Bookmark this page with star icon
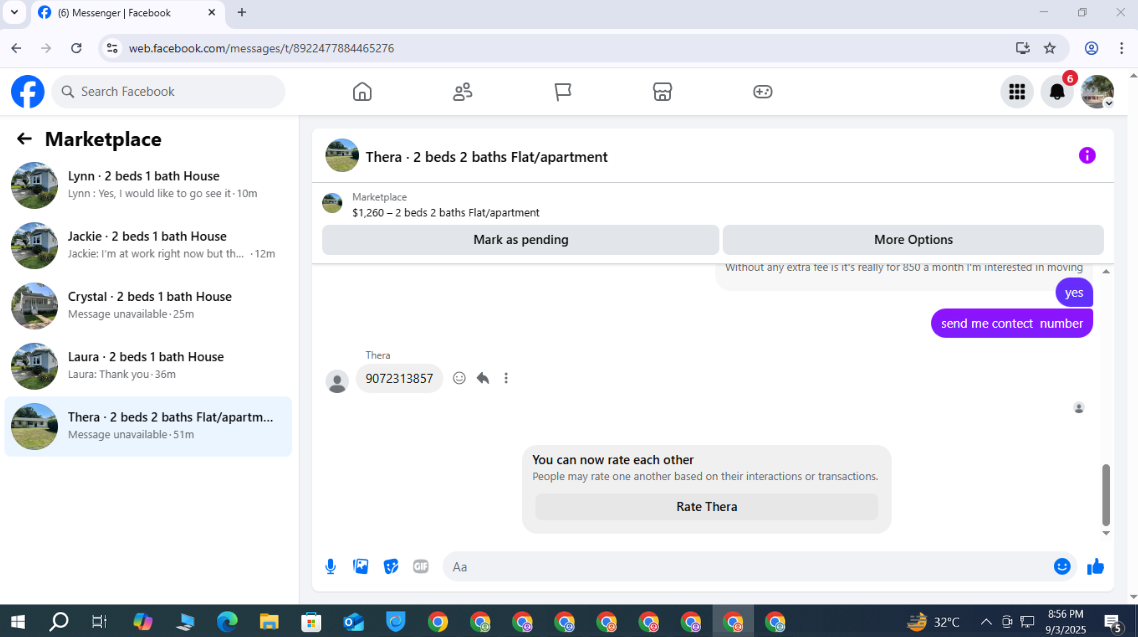 (x=1049, y=48)
